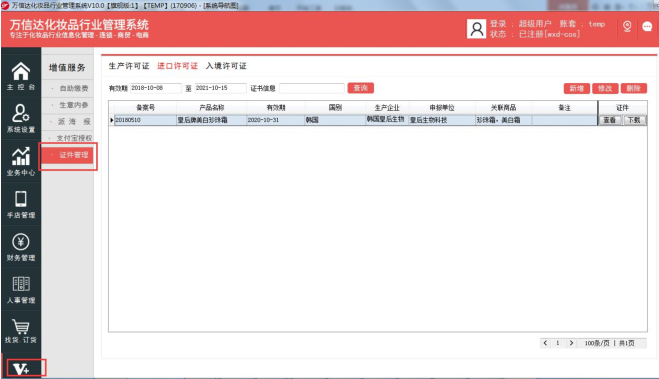The image size is (659, 379).
Task: Open 自助缴费 in the 增值服务 menu
Action: click(74, 88)
